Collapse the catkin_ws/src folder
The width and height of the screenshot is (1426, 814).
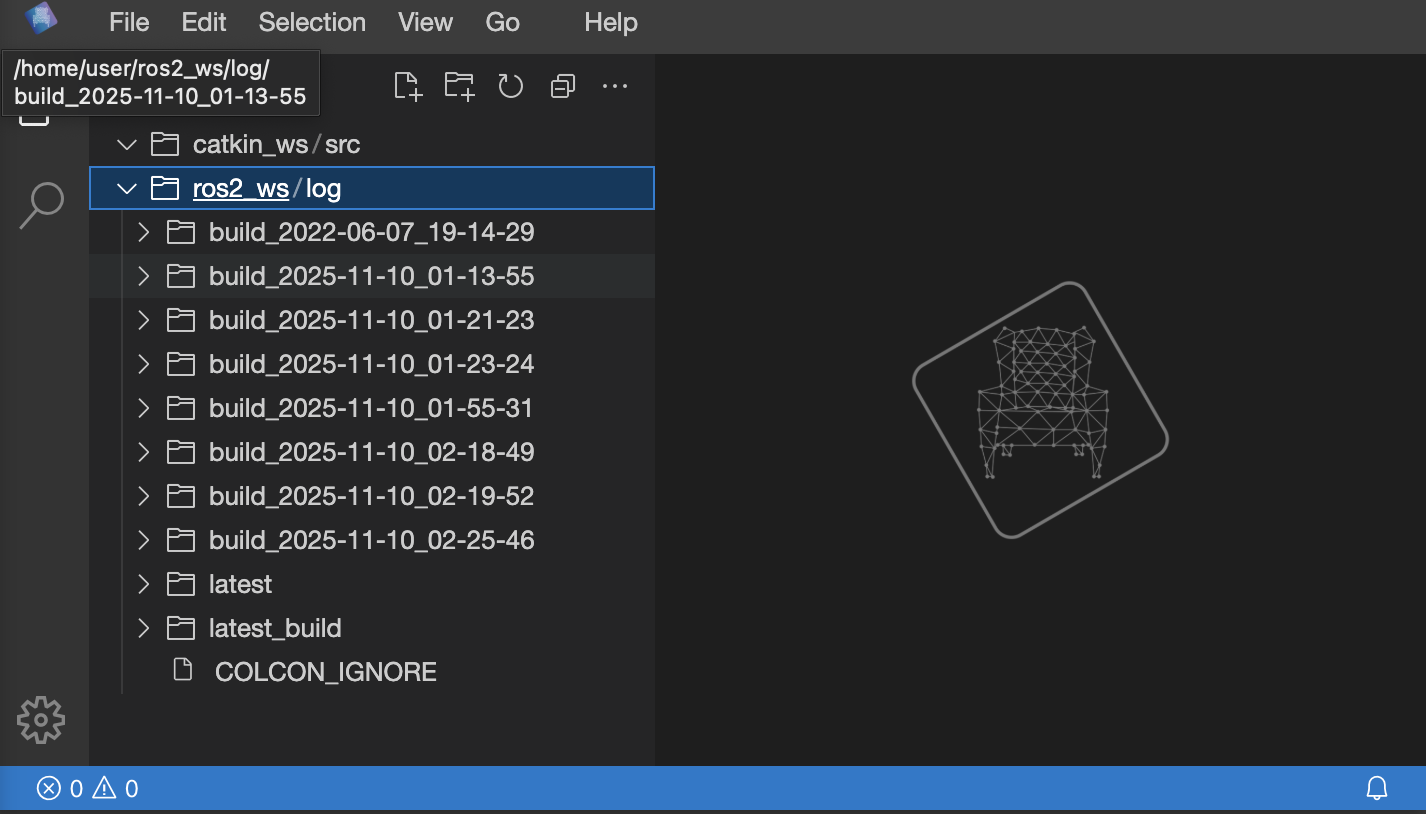[127, 144]
